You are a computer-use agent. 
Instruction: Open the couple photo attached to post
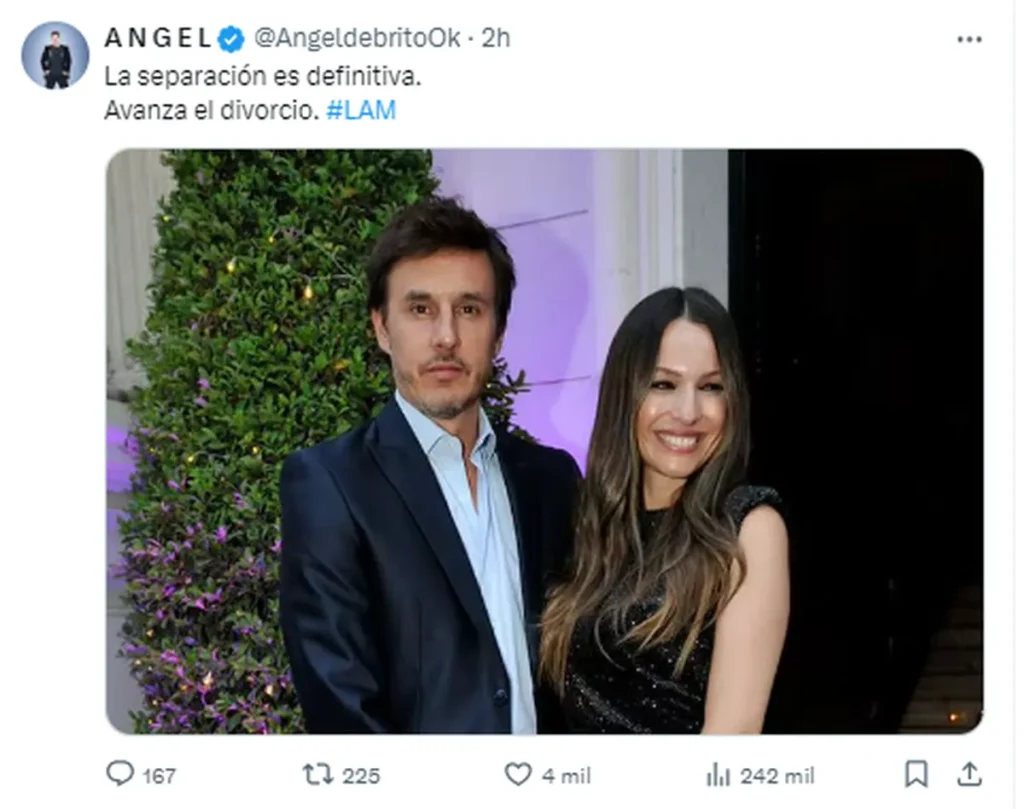coord(545,441)
